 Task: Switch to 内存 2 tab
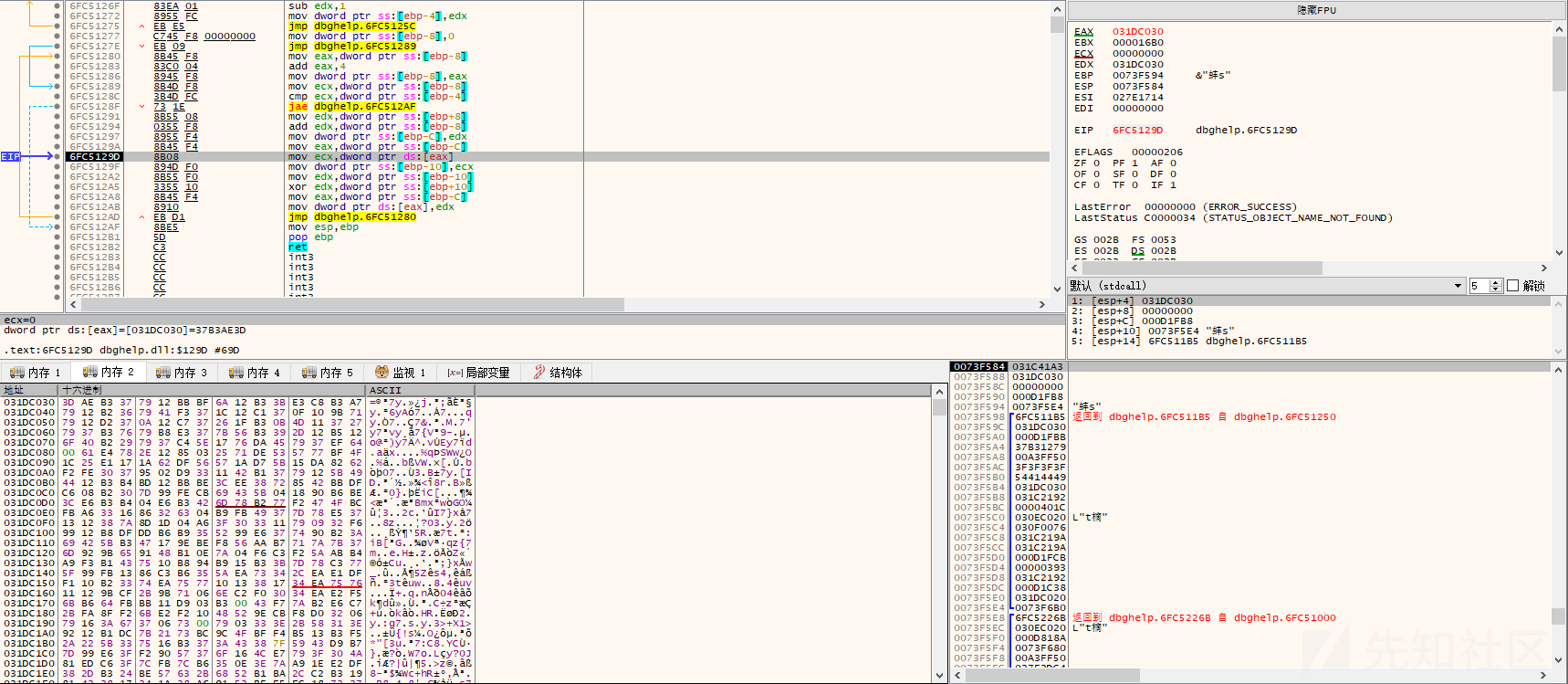109,373
